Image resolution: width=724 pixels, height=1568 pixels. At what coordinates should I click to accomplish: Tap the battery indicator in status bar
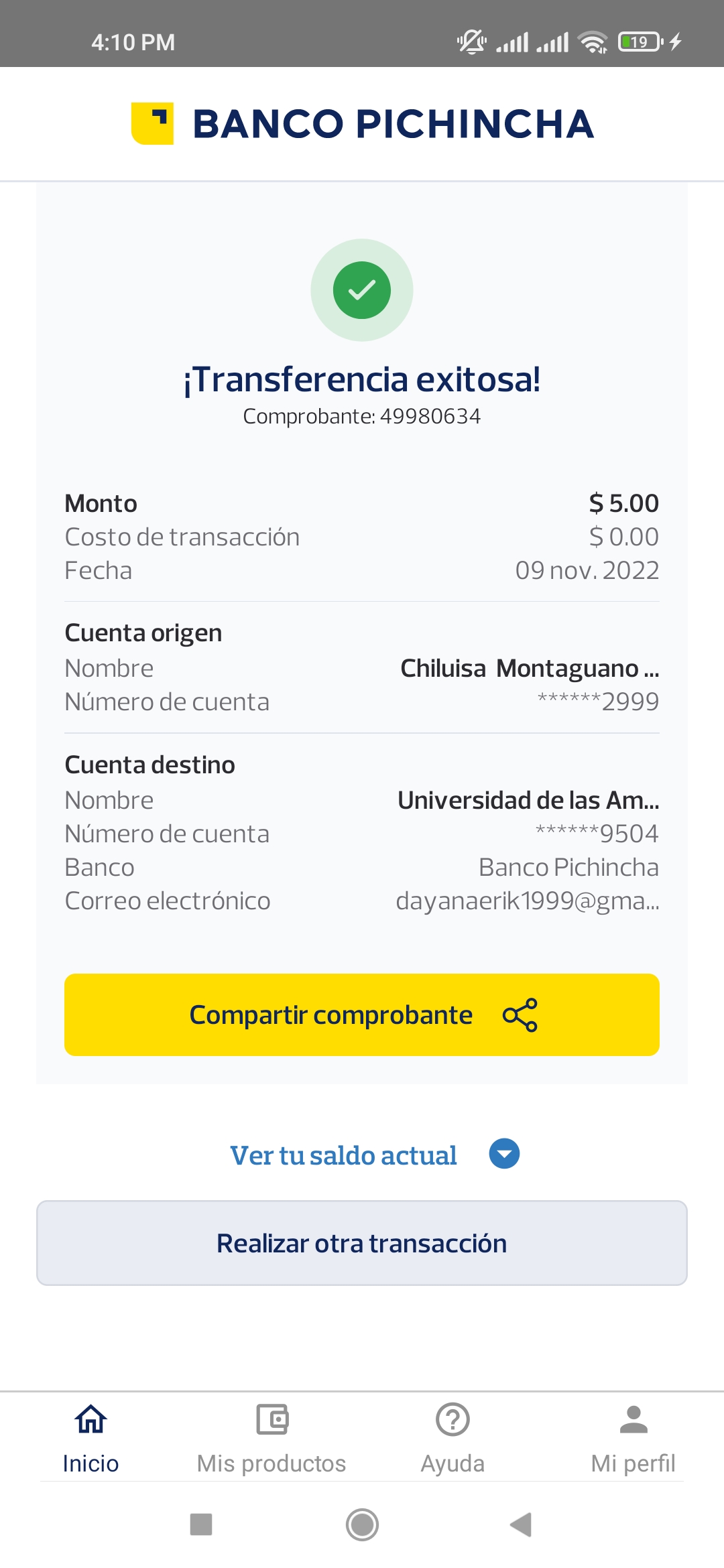[x=640, y=42]
